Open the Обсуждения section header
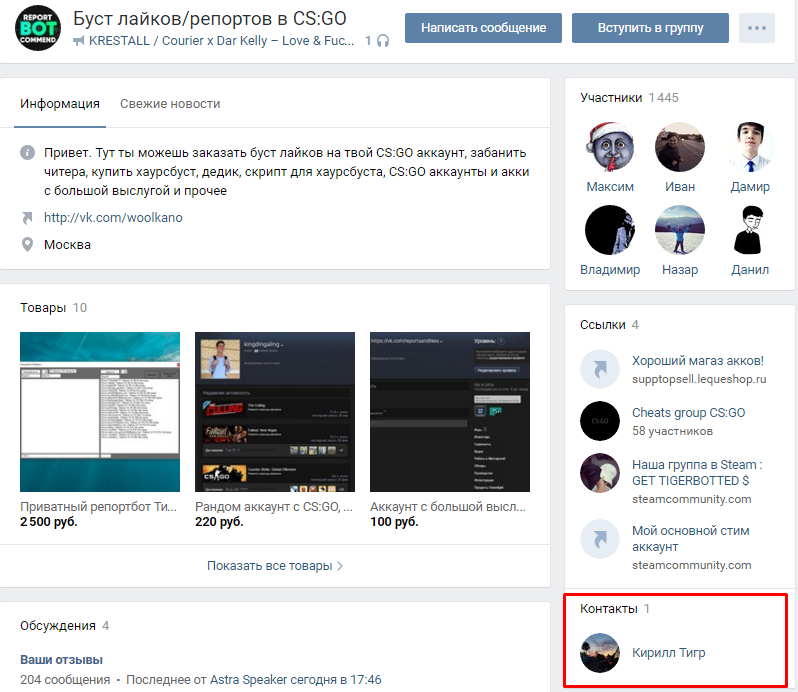The height and width of the screenshot is (692, 798). (65, 626)
